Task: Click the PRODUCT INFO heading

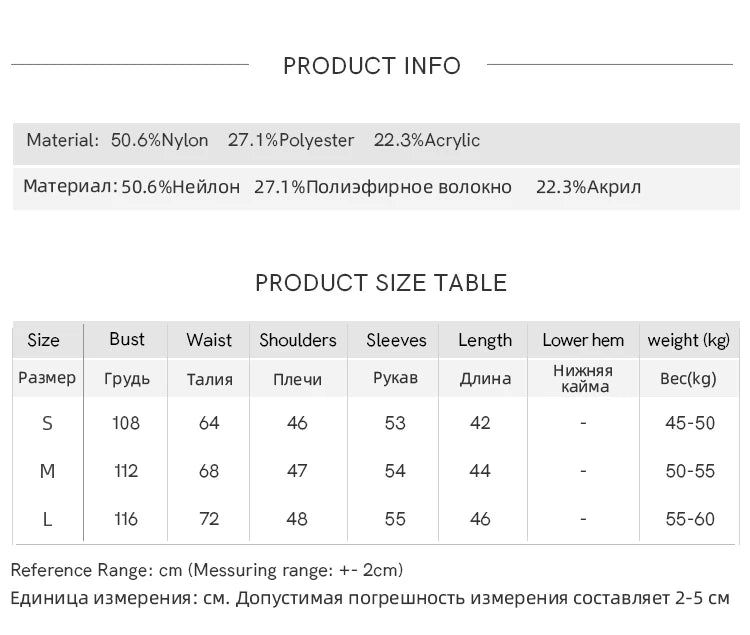Action: (372, 66)
